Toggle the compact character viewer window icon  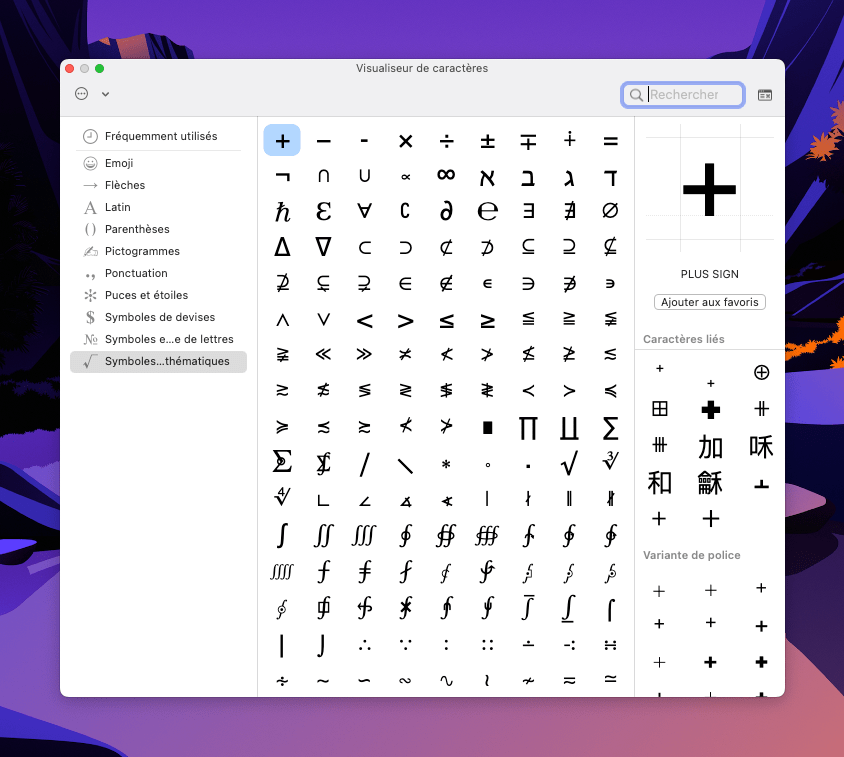tap(765, 95)
